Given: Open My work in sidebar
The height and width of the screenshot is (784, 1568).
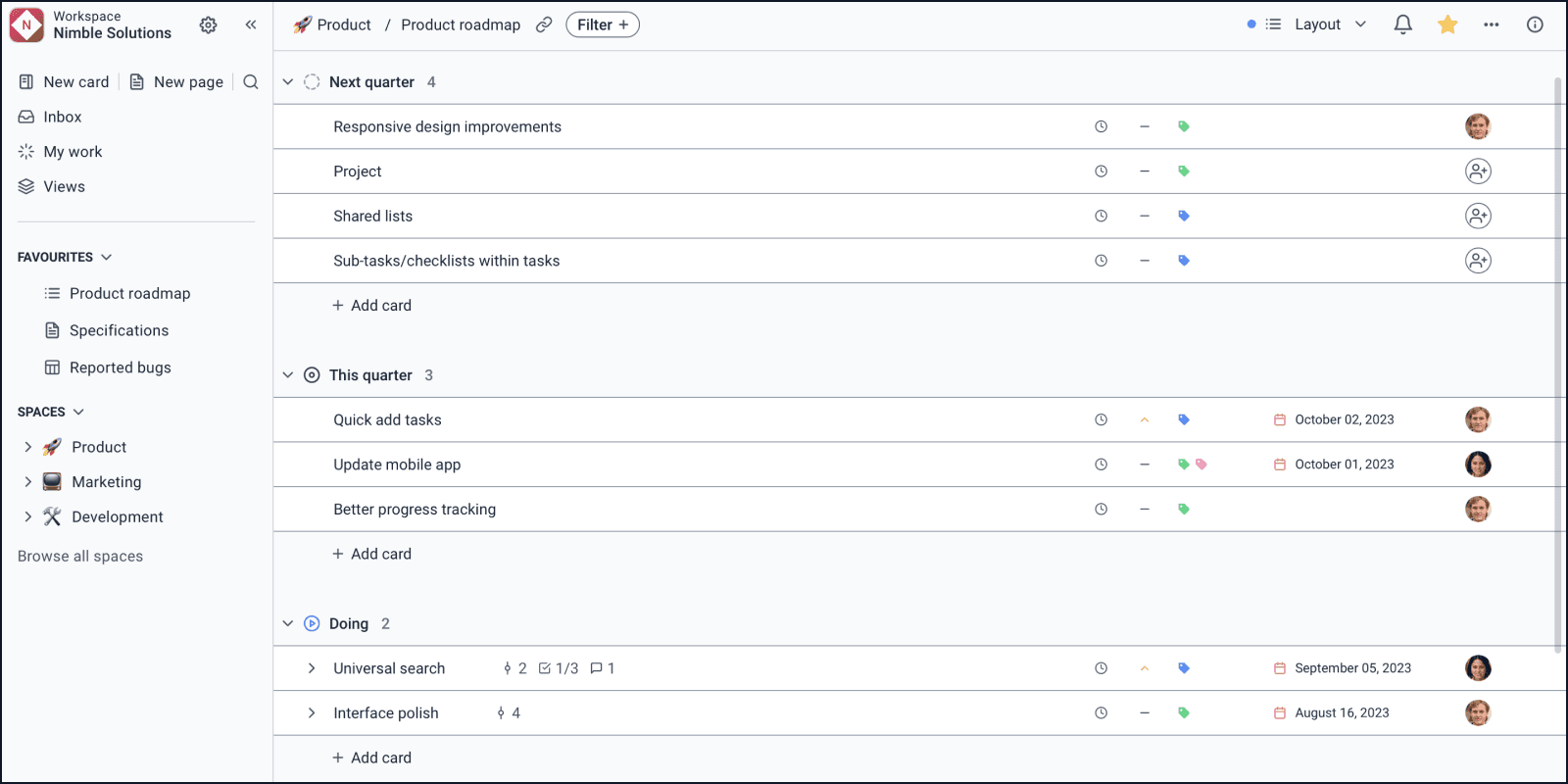Looking at the screenshot, I should [x=60, y=152].
